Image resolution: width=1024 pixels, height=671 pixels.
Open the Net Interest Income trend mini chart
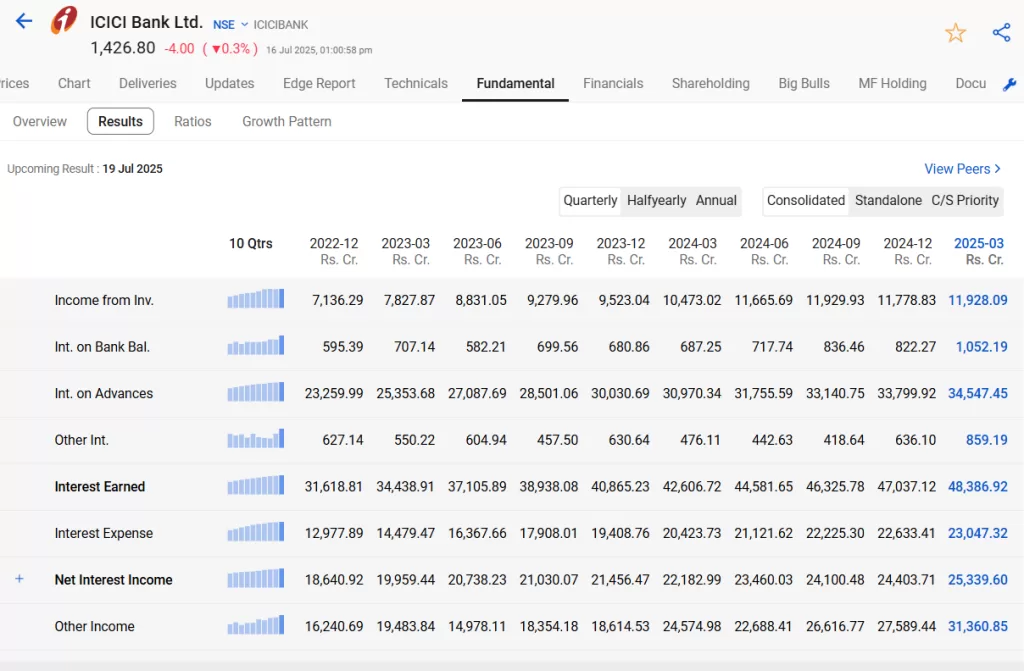pyautogui.click(x=256, y=578)
